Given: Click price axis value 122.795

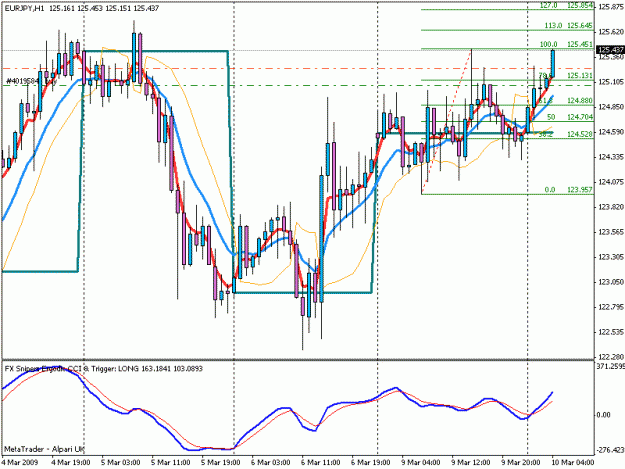Looking at the screenshot, I should (611, 307).
